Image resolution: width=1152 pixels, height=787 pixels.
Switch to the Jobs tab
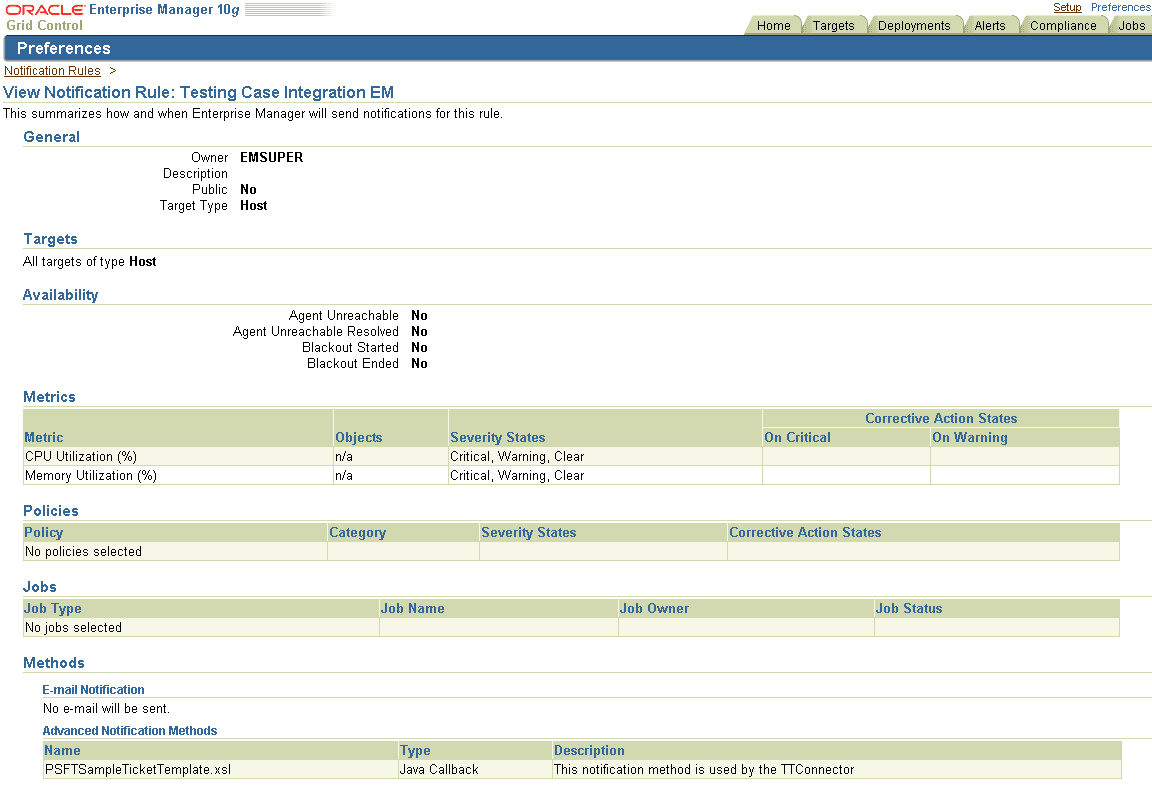1130,25
